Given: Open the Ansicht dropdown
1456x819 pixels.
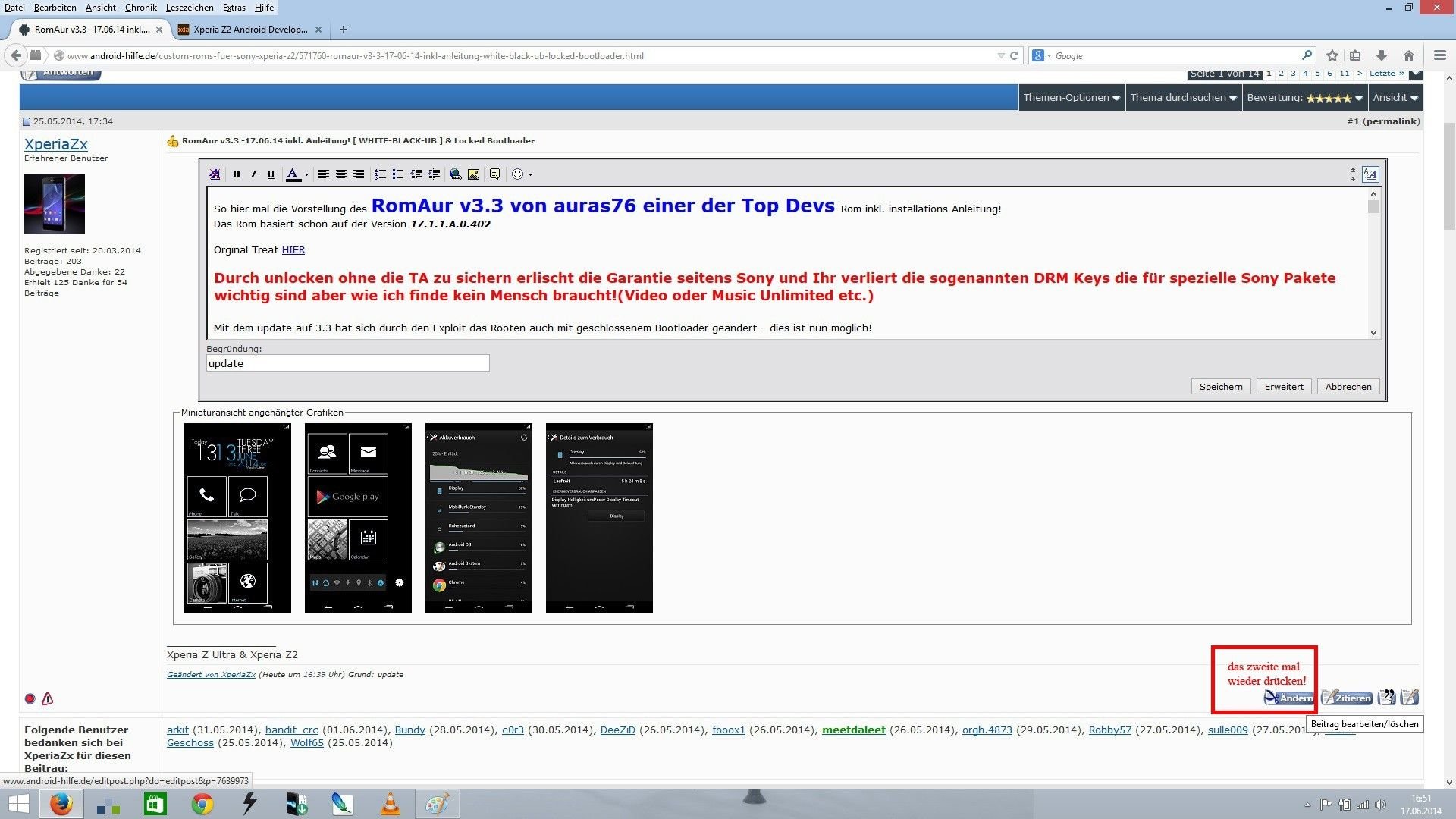Looking at the screenshot, I should coord(1395,98).
